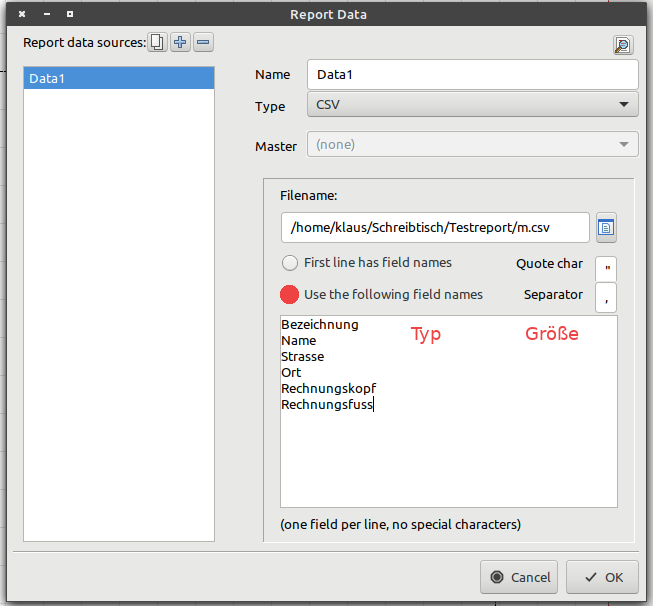Image resolution: width=653 pixels, height=606 pixels.
Task: Browse for CSV file with file icon
Action: (x=606, y=228)
